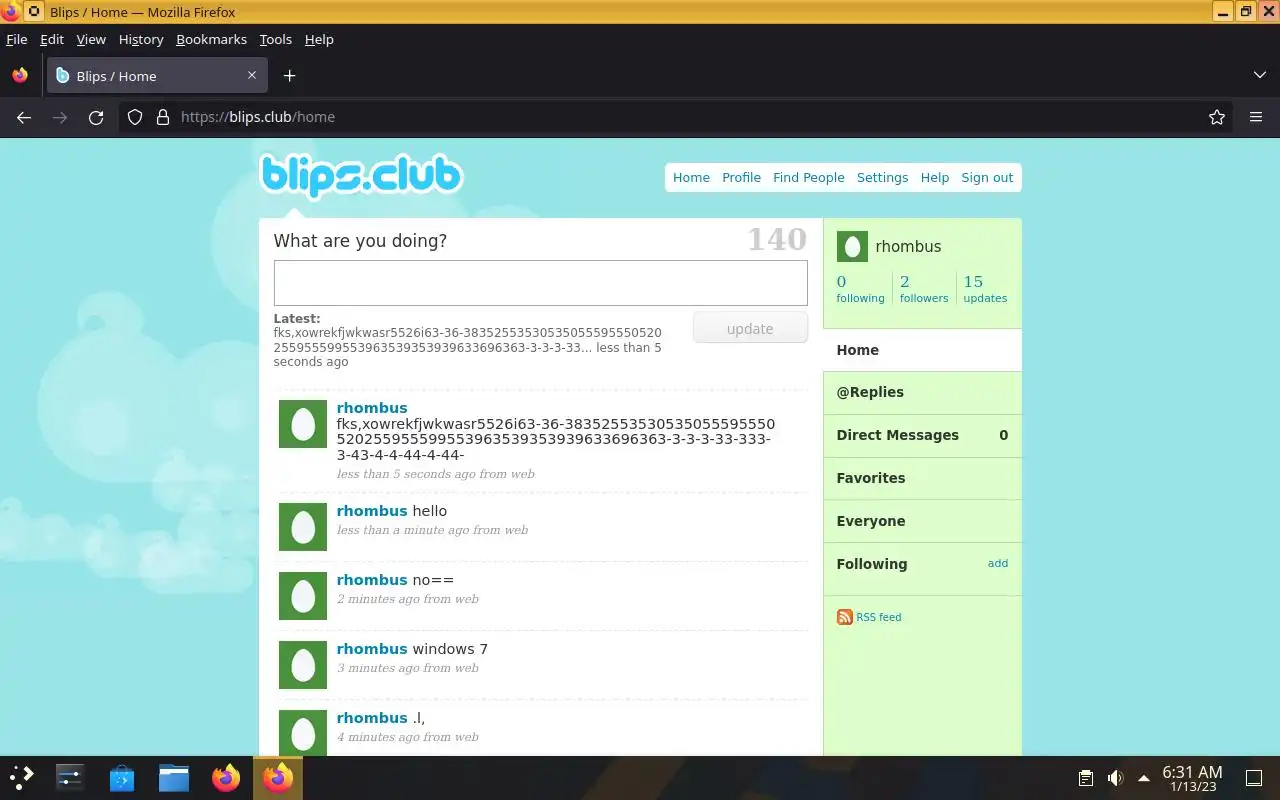Click the RSS feed text link

pyautogui.click(x=879, y=617)
